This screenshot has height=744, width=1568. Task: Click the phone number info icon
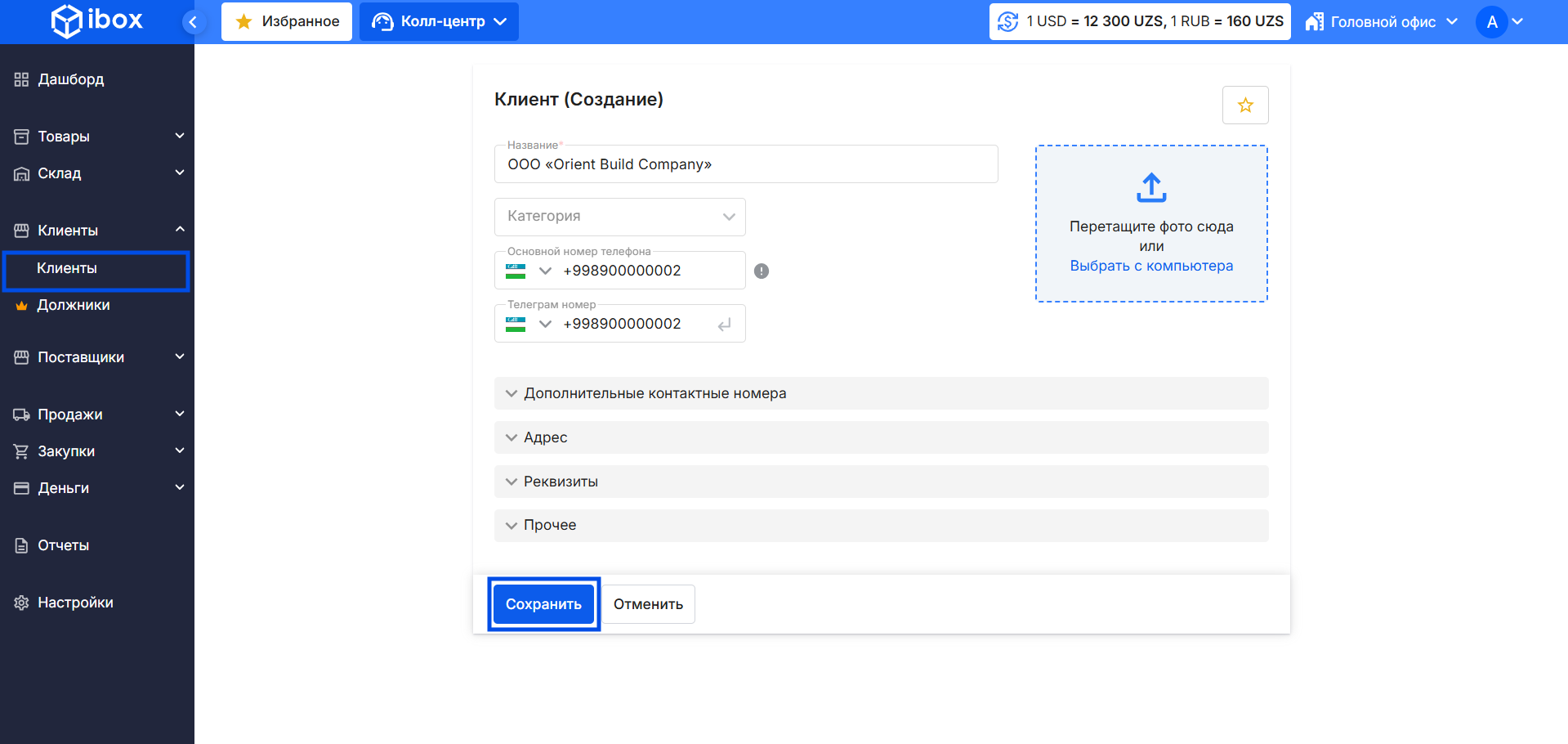tap(761, 271)
